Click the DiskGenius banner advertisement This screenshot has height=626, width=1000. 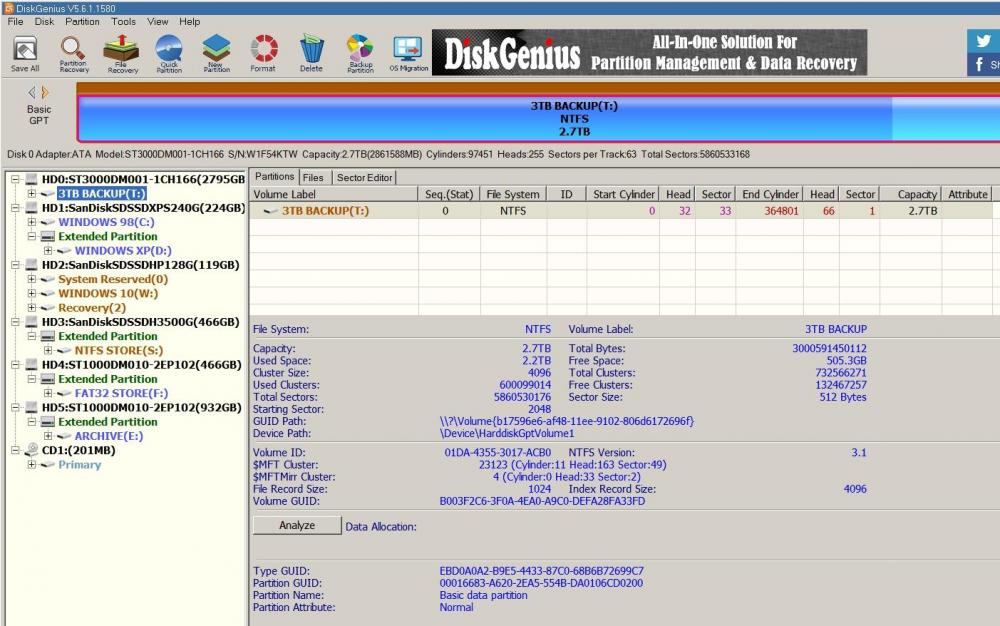[649, 52]
